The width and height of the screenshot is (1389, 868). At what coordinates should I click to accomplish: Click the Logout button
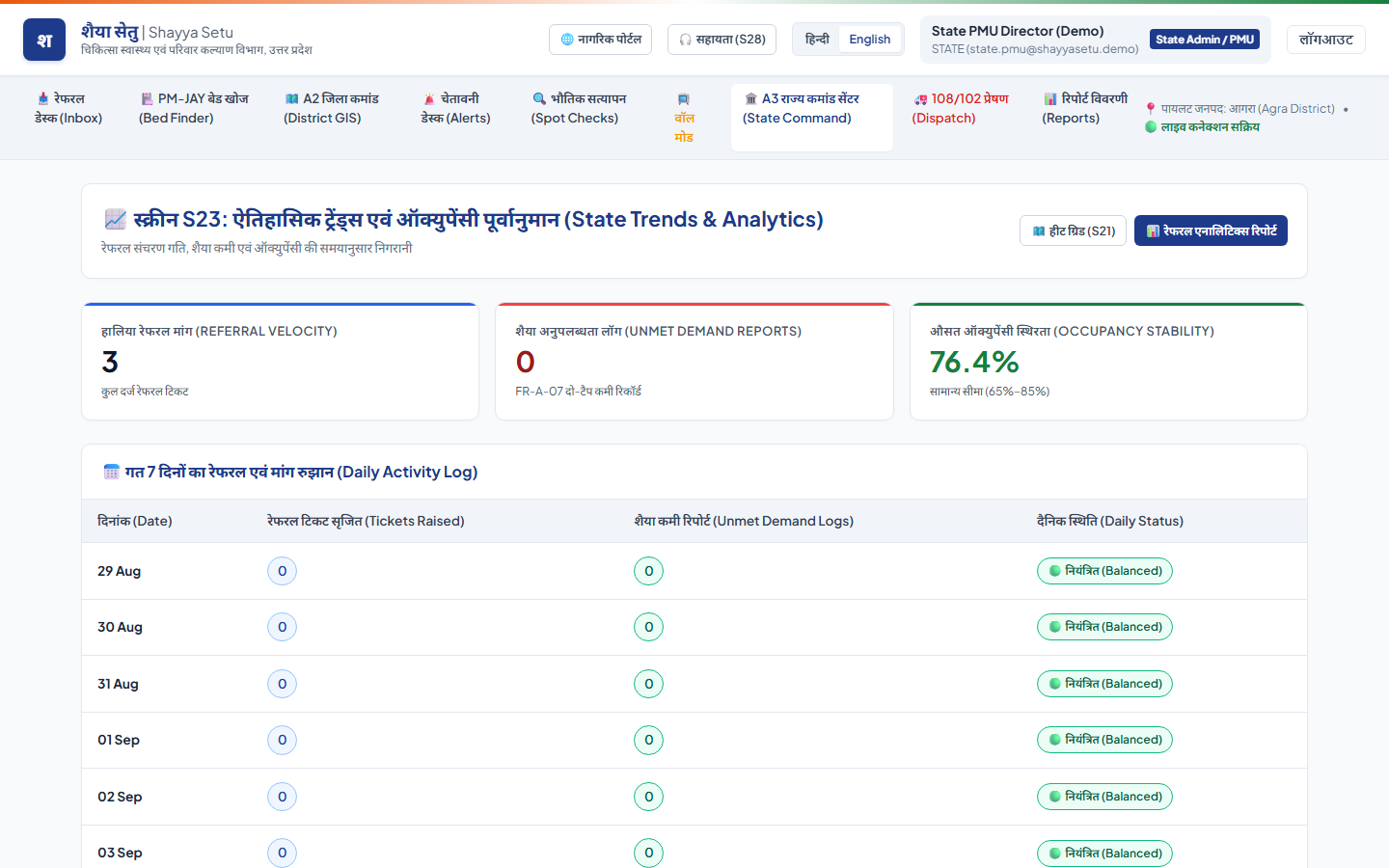(x=1326, y=40)
